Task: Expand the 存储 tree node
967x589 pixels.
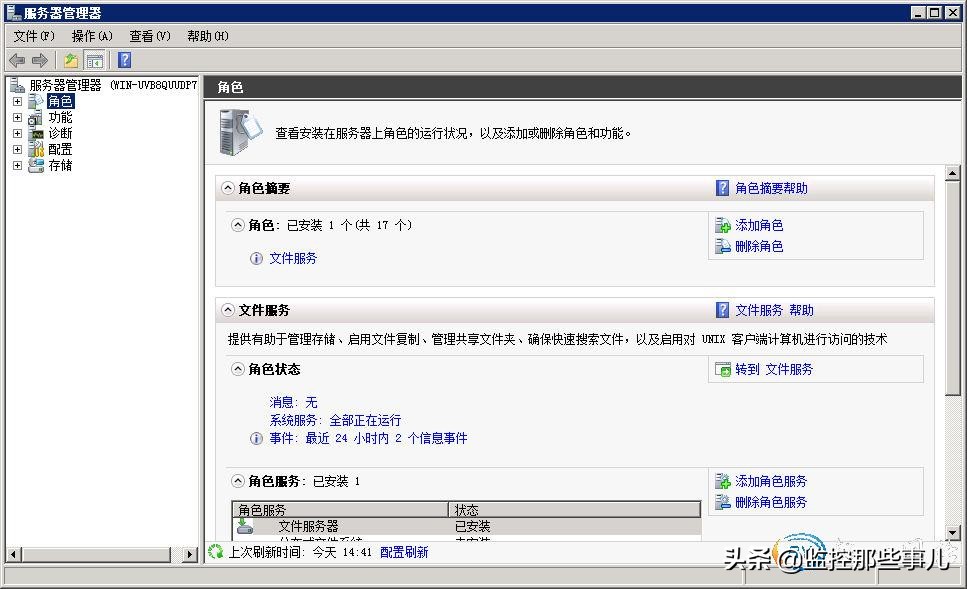Action: pyautogui.click(x=16, y=165)
